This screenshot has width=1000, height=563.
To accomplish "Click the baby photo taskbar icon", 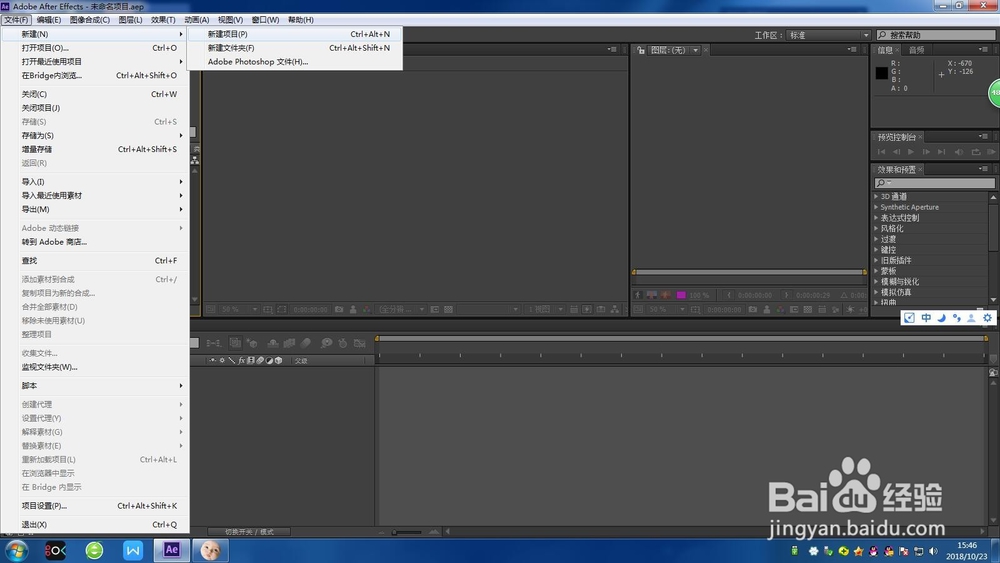I will (210, 550).
